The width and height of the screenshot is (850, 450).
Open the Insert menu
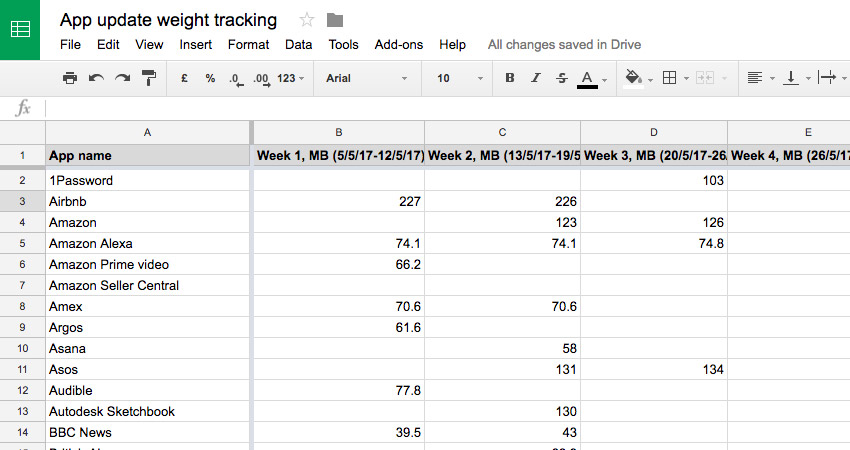[196, 44]
